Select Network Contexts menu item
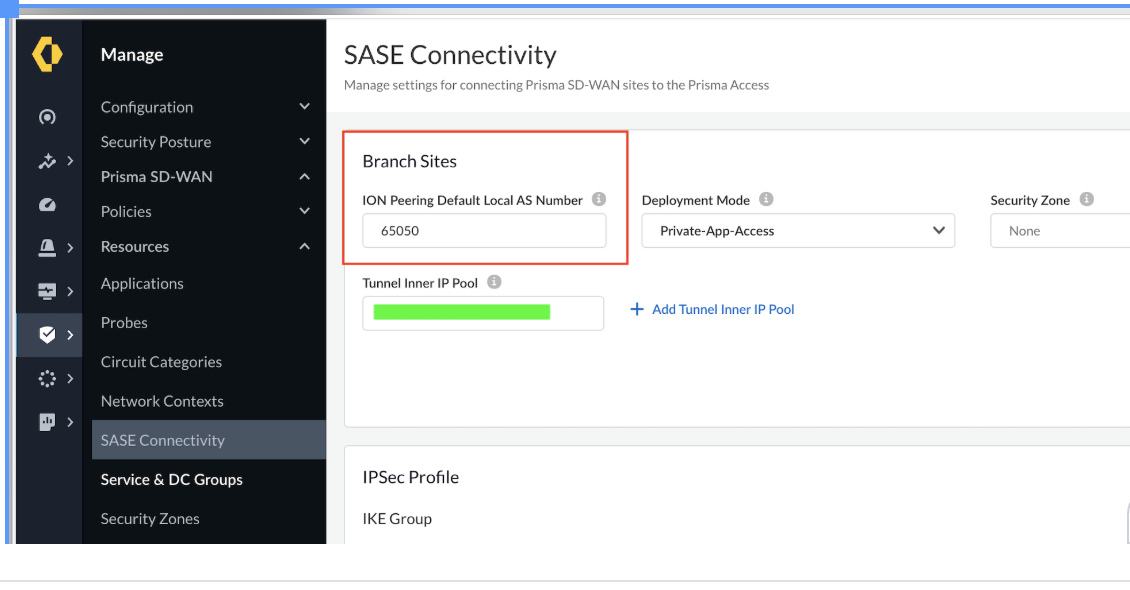Screen dimensions: 1130x590 [162, 401]
